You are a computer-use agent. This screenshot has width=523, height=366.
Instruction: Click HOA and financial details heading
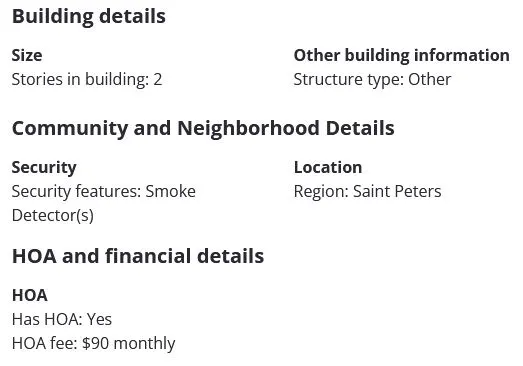point(138,257)
